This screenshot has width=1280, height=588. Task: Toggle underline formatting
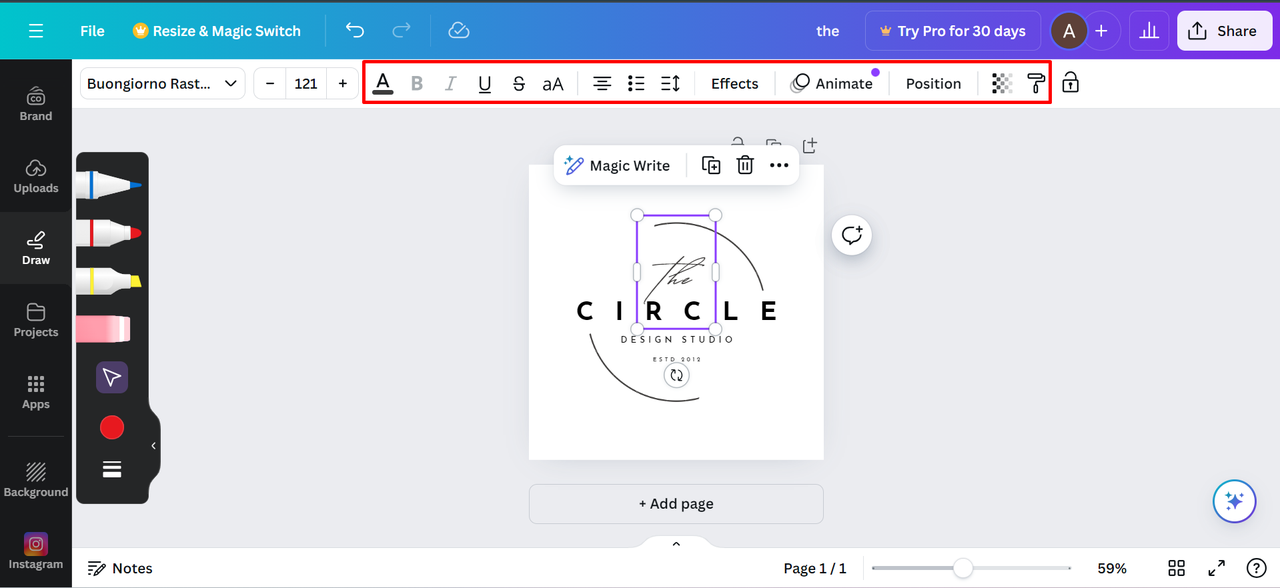[485, 83]
